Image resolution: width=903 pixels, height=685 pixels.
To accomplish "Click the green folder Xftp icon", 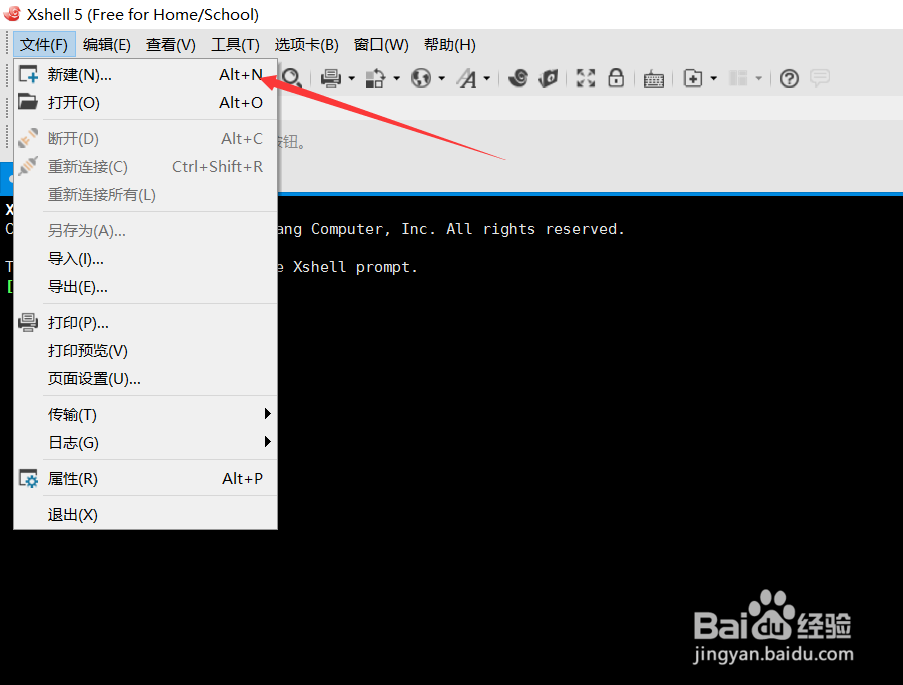I will (548, 77).
